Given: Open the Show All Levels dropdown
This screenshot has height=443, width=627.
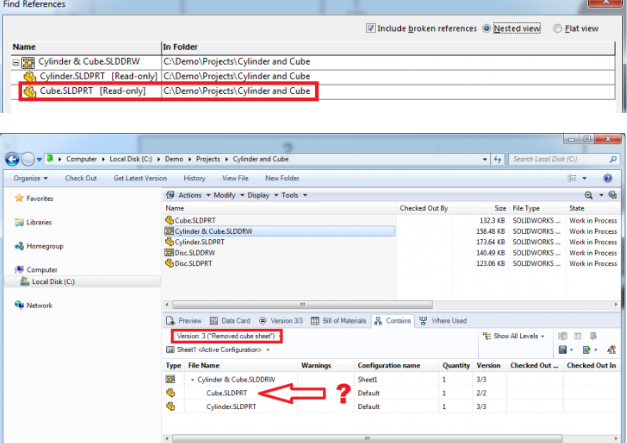Looking at the screenshot, I should point(516,337).
